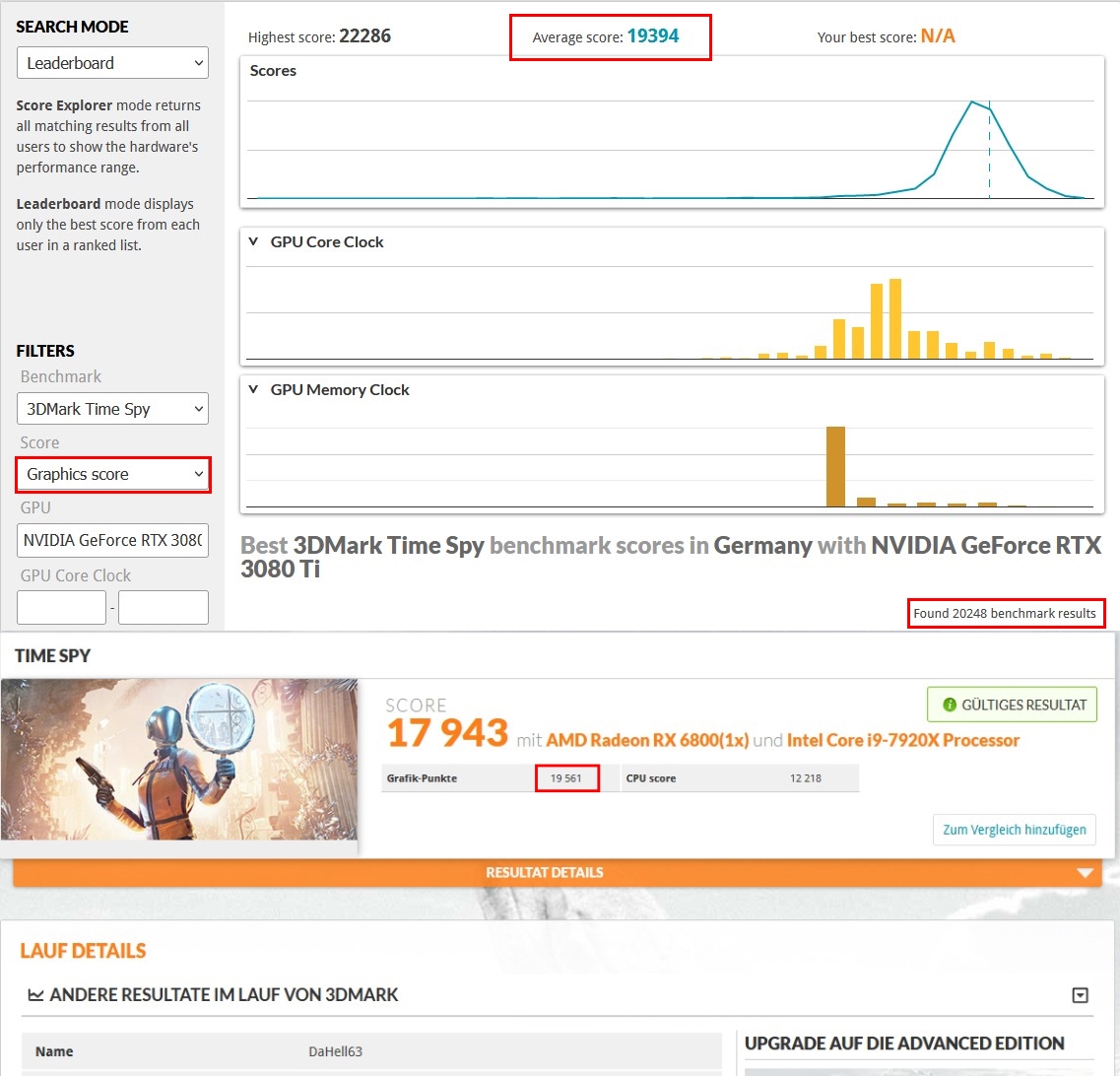
Task: Open the Graphics score dropdown
Action: [113, 474]
